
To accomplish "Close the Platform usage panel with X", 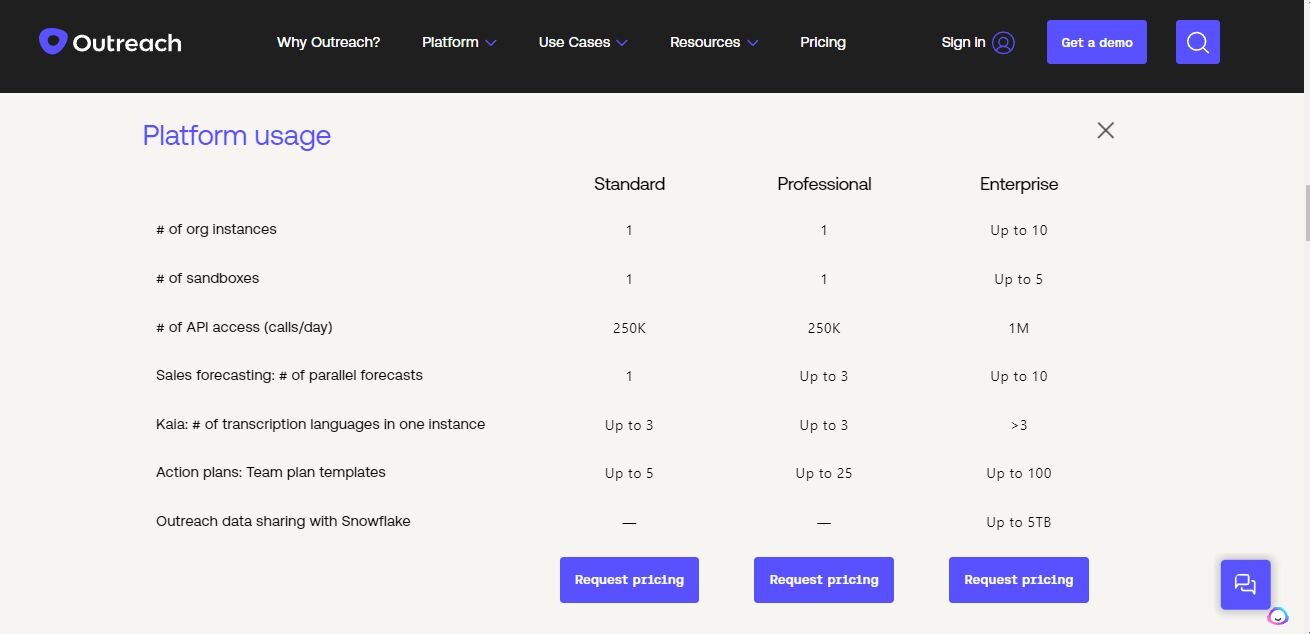I will tap(1105, 130).
